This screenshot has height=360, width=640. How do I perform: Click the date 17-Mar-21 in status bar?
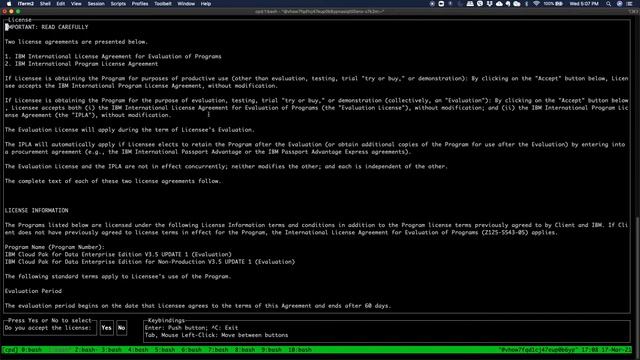(617, 350)
